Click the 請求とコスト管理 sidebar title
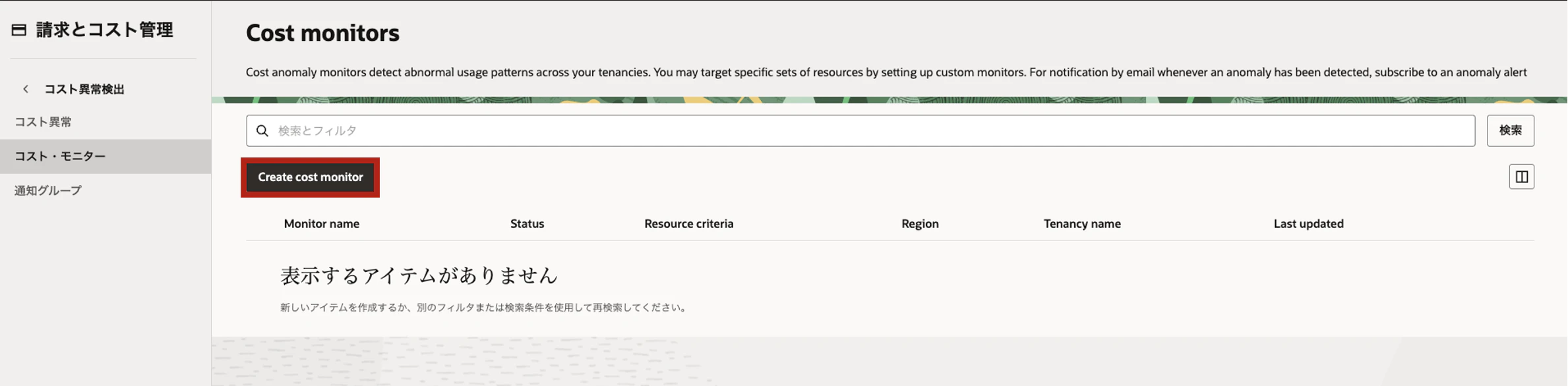 pyautogui.click(x=105, y=30)
